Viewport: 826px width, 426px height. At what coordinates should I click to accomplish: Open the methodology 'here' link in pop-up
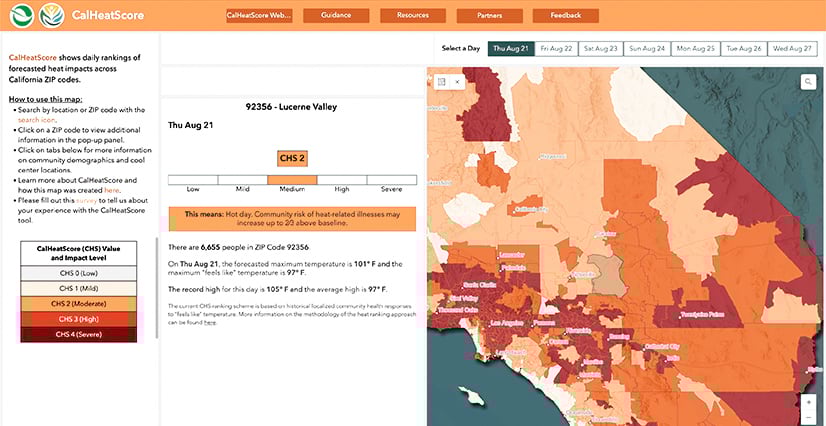point(210,322)
